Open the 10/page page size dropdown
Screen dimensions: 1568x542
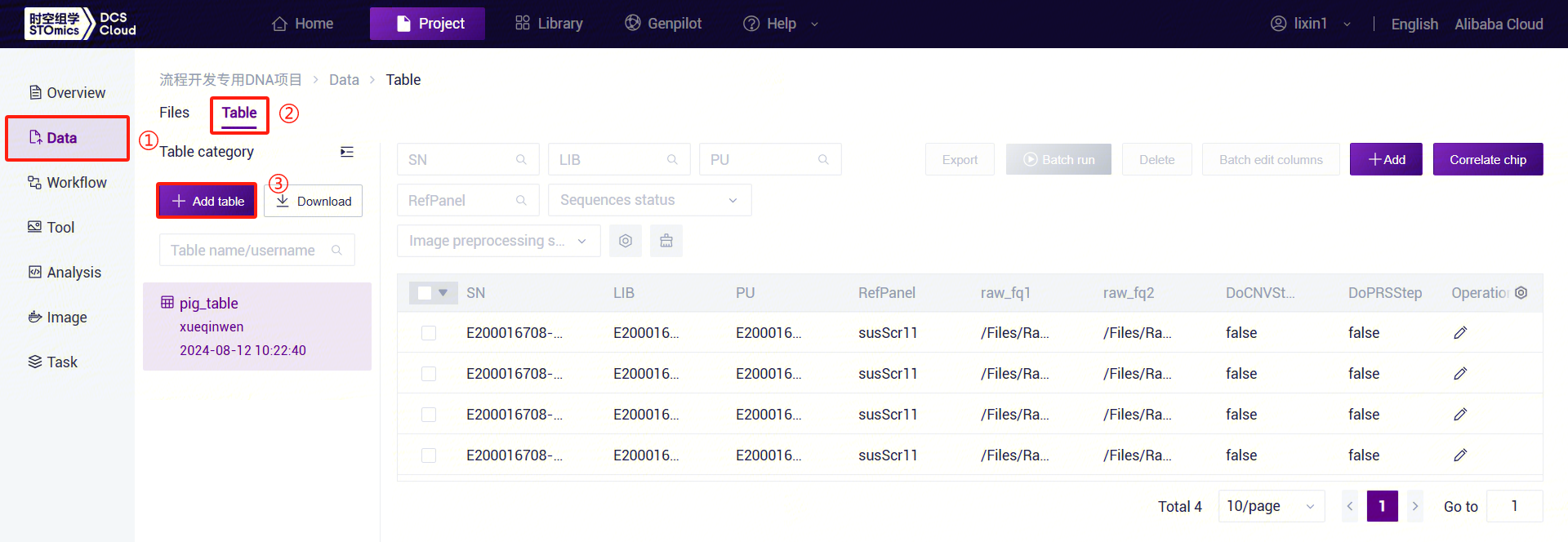[1271, 506]
